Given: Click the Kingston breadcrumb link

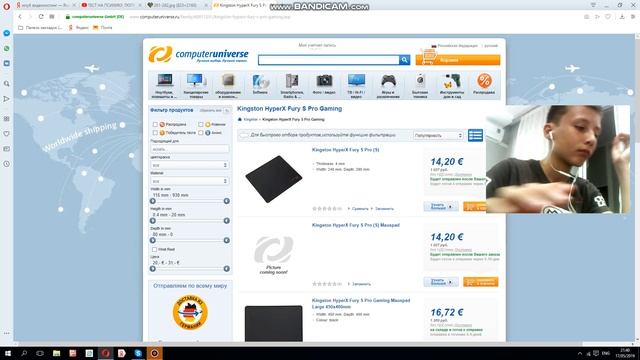Looking at the screenshot, I should [251, 119].
